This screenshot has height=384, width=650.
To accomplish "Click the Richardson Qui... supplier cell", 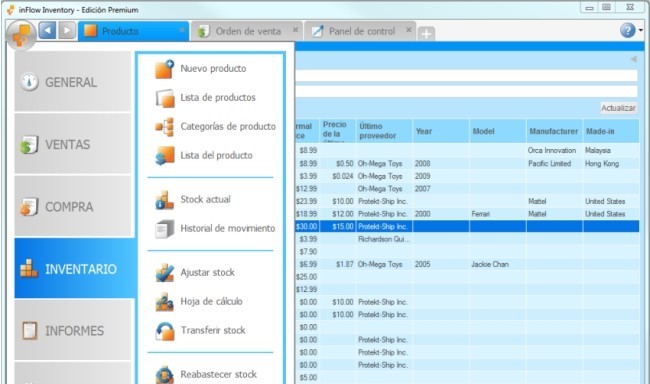I will (x=384, y=239).
